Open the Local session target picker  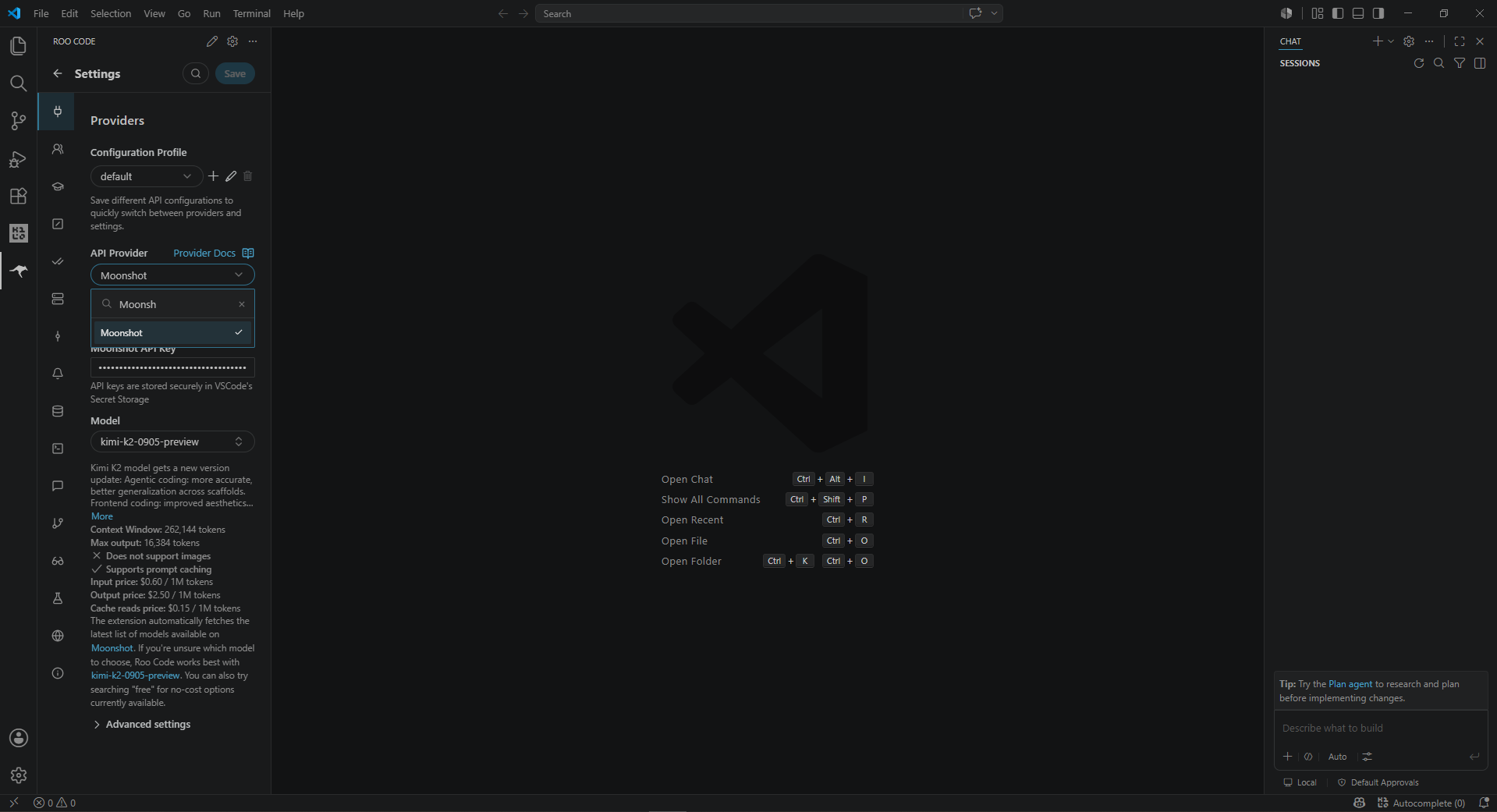click(x=1300, y=782)
